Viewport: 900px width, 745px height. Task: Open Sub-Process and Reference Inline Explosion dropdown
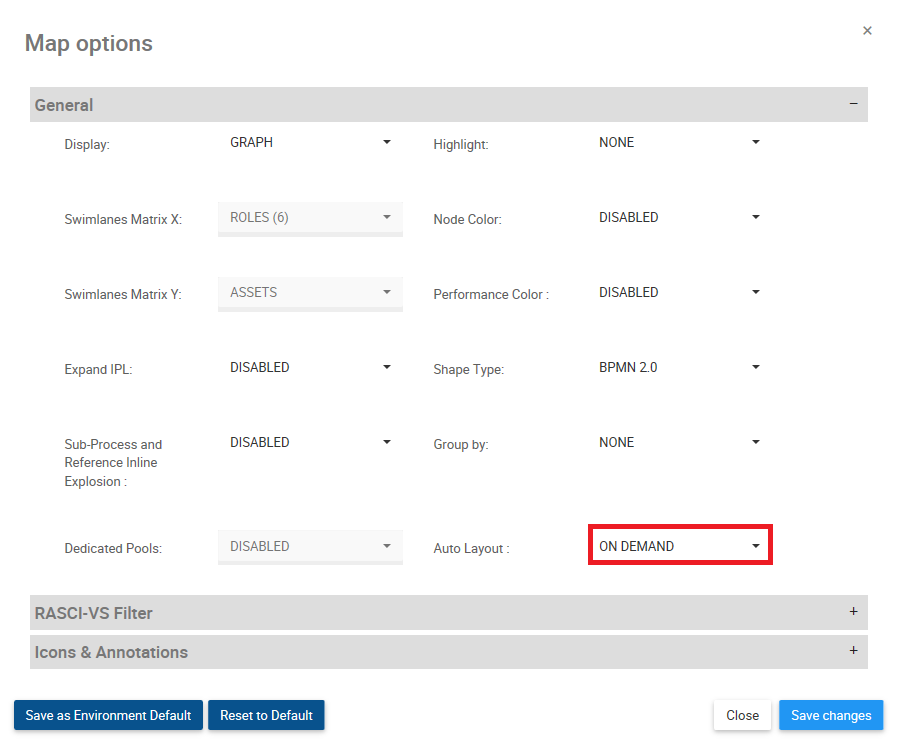coord(310,443)
